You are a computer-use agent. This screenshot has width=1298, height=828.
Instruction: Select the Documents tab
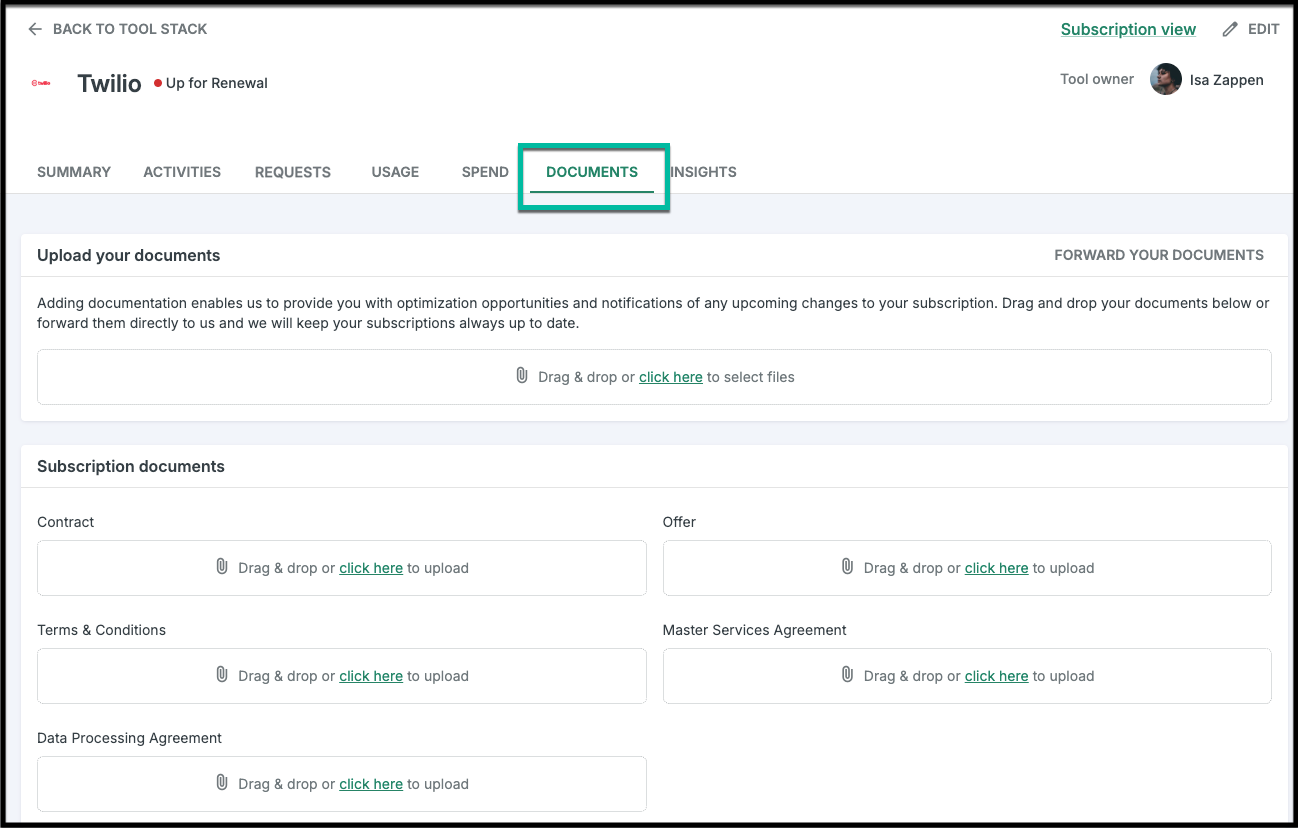coord(592,172)
